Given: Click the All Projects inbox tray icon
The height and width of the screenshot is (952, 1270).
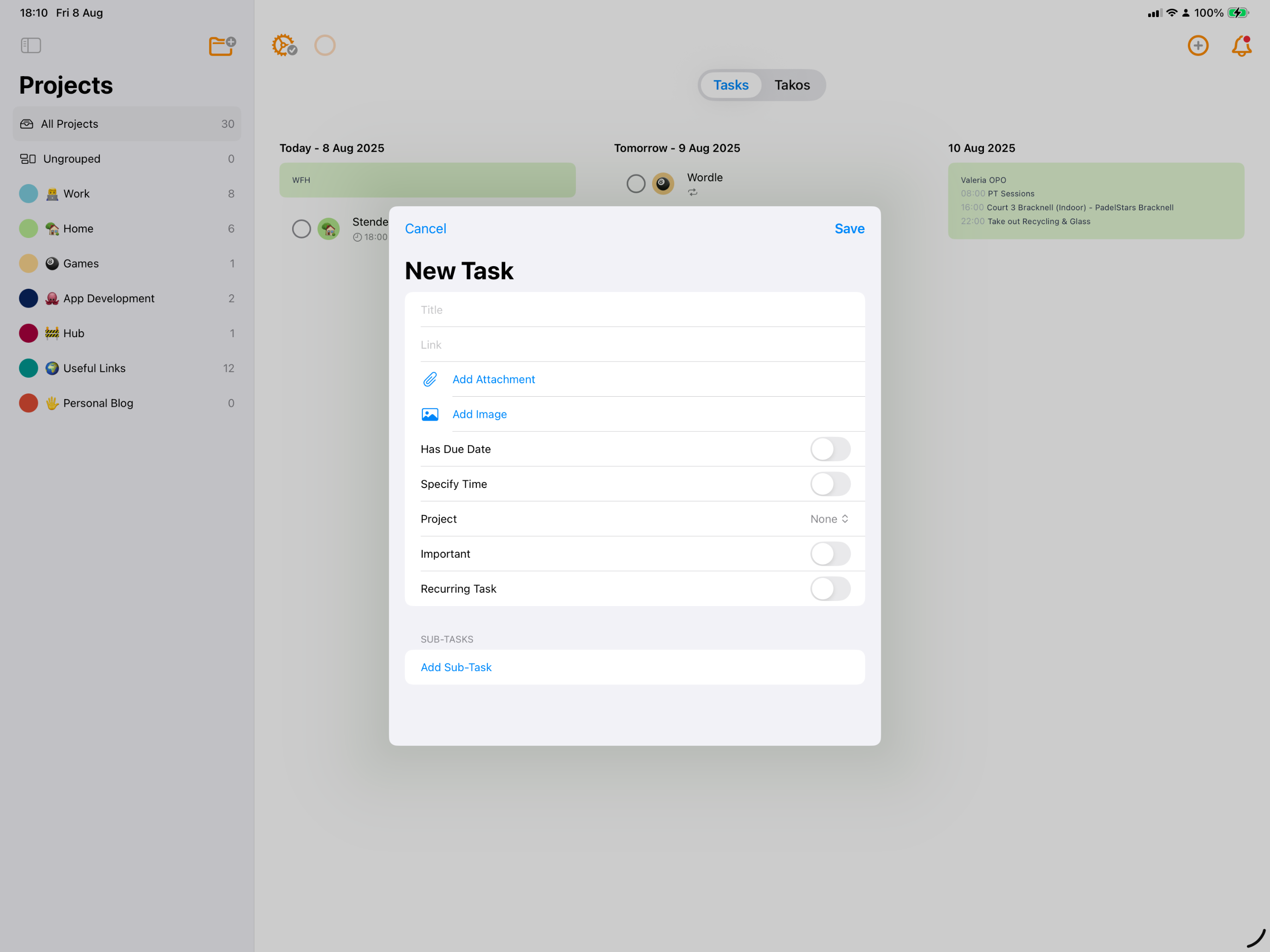Looking at the screenshot, I should (x=27, y=124).
